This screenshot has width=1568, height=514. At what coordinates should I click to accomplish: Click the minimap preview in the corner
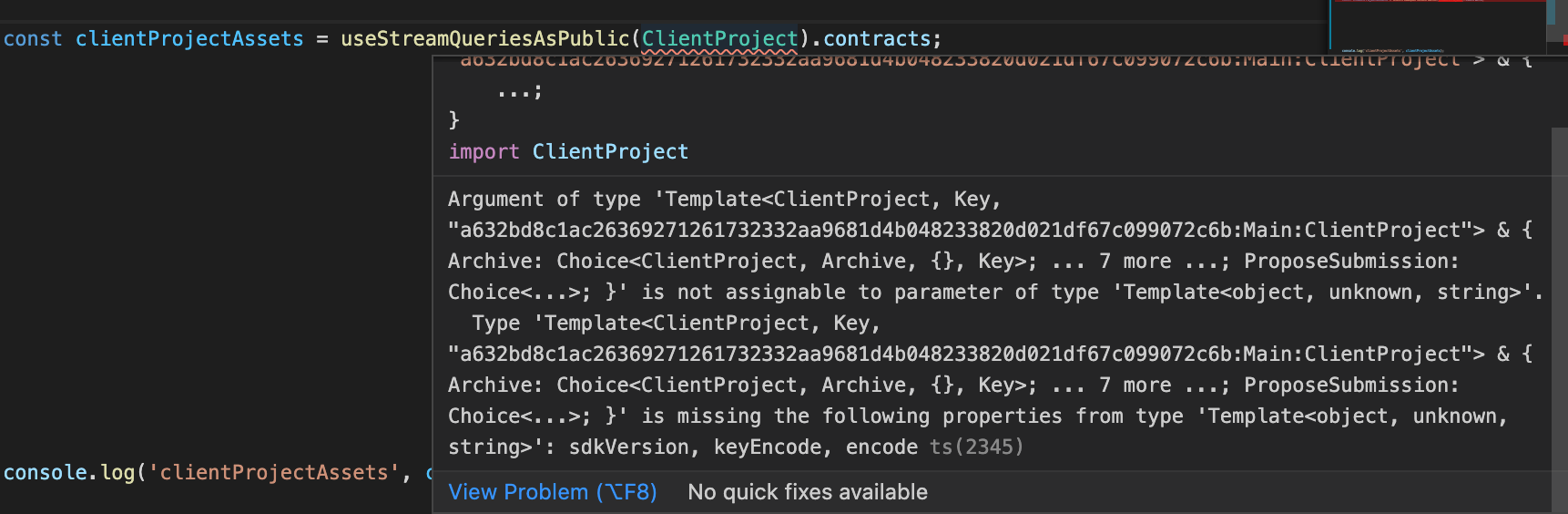[x=1439, y=25]
